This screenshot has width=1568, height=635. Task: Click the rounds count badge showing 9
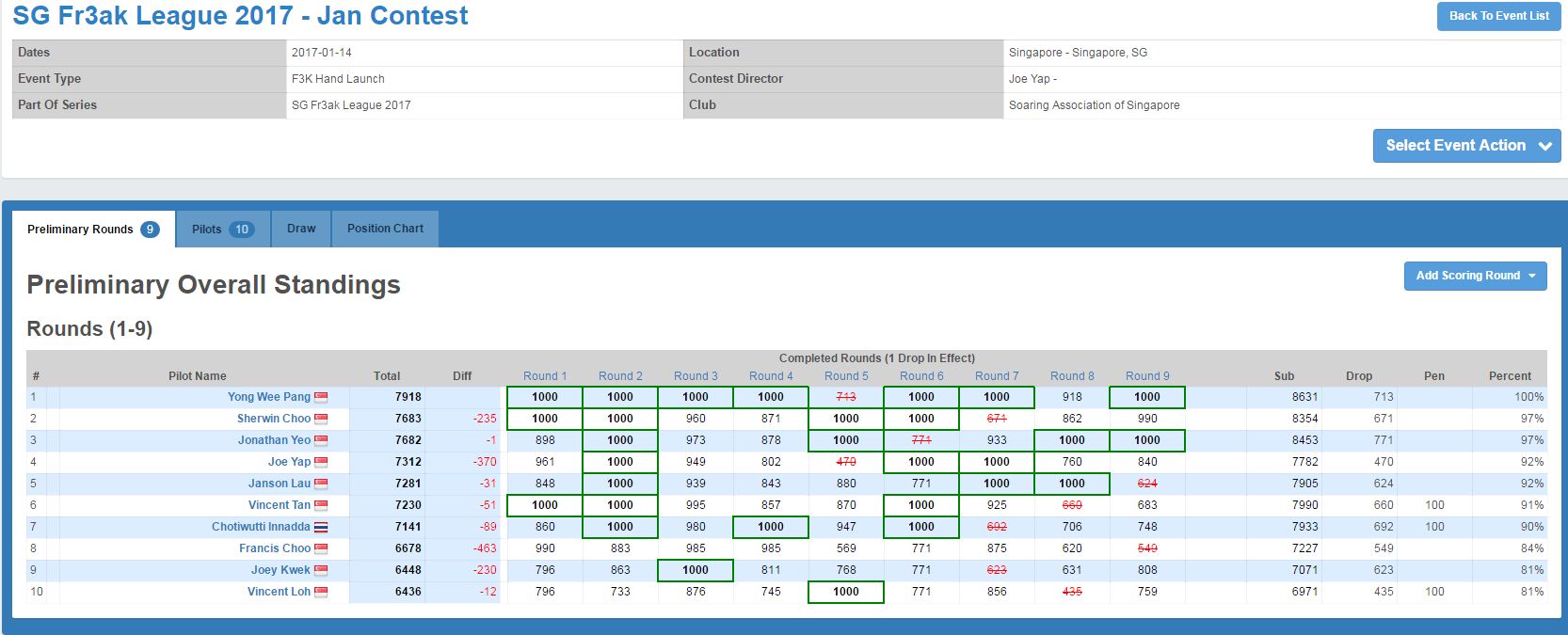tap(150, 230)
